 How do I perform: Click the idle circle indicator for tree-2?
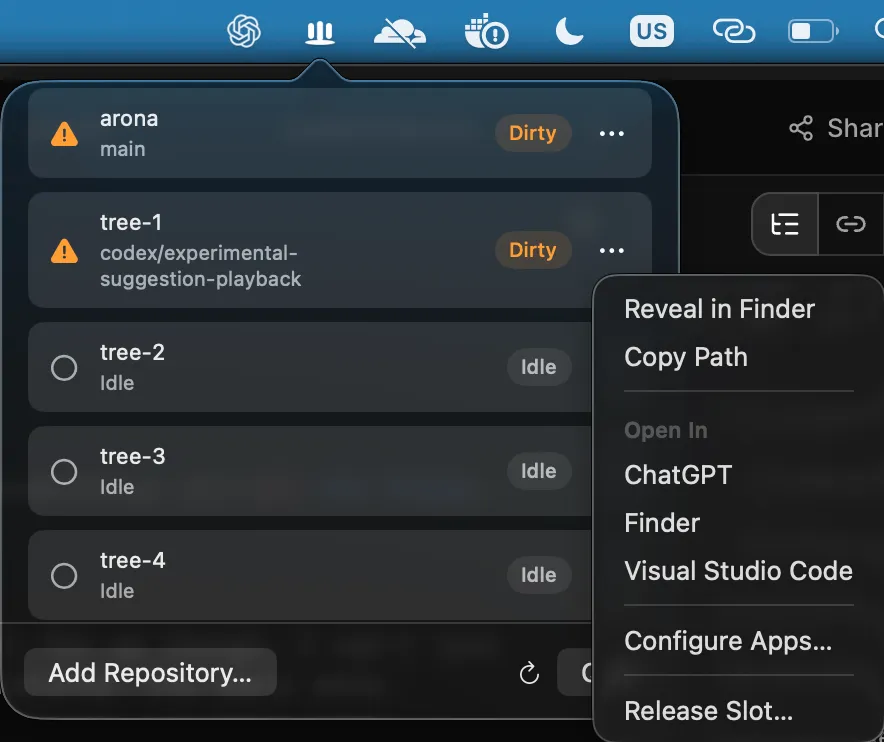(64, 368)
